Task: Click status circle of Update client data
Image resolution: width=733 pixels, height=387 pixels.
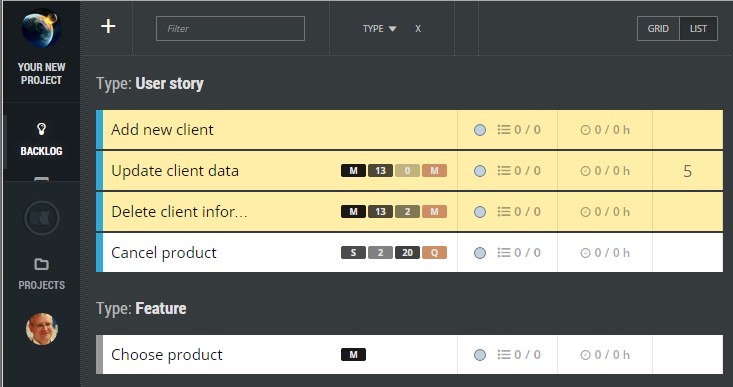Action: click(x=480, y=171)
